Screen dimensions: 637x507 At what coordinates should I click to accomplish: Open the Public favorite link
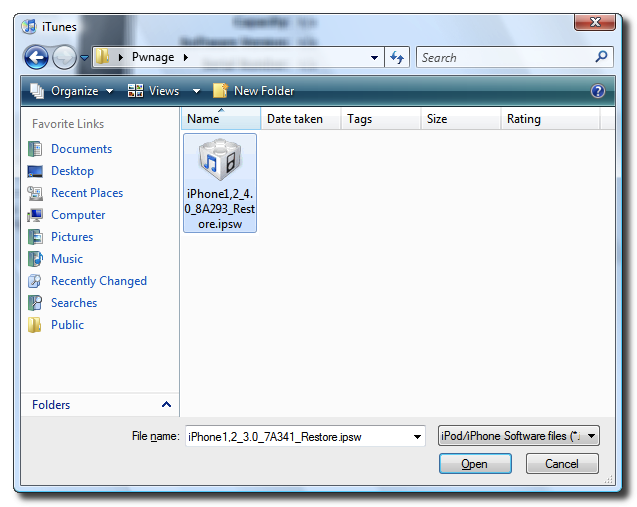pyautogui.click(x=67, y=325)
